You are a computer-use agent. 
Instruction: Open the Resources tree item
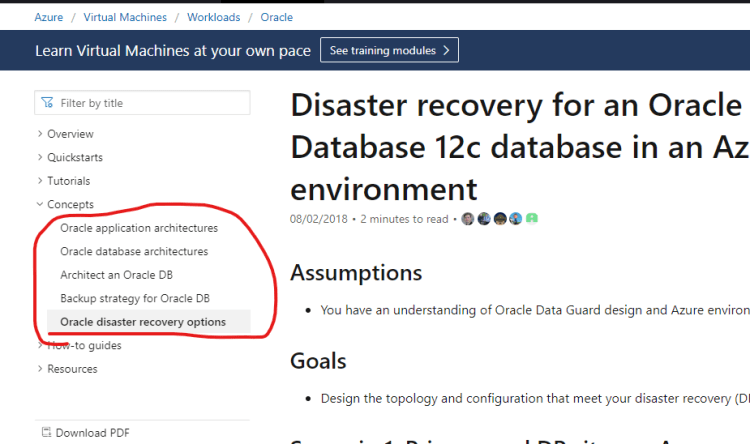(x=72, y=369)
